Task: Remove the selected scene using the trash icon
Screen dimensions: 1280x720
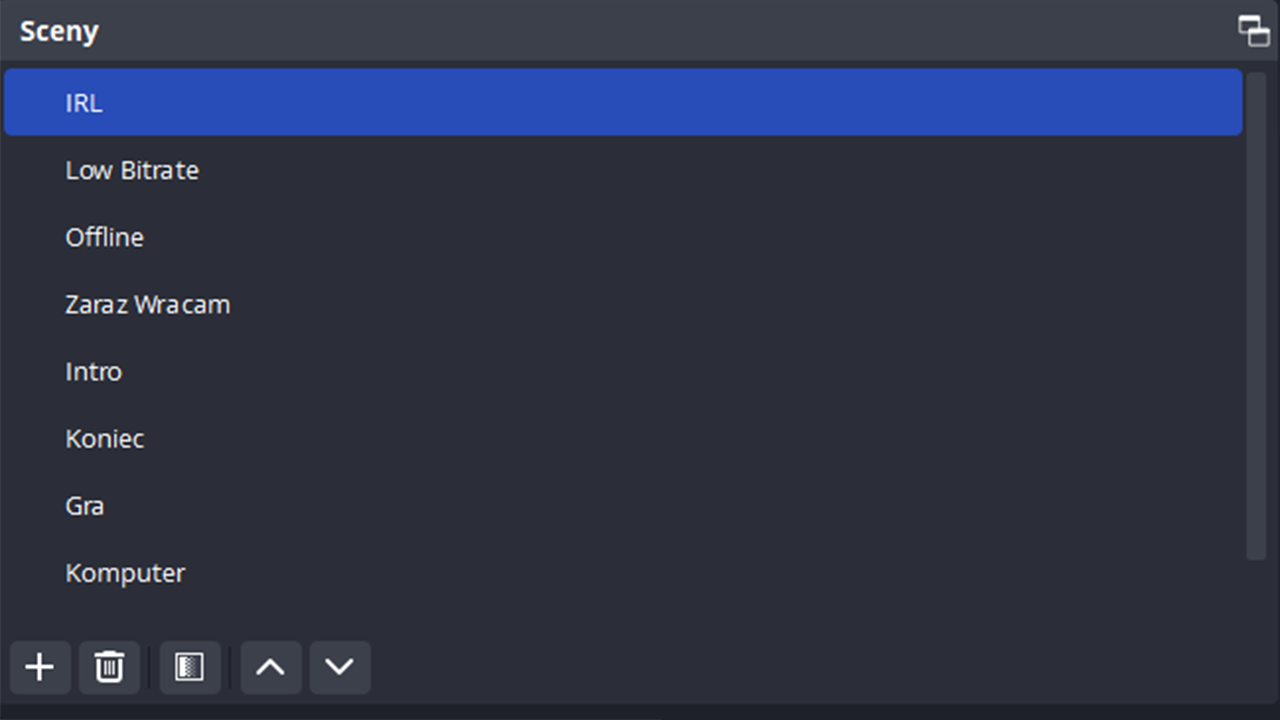Action: (109, 667)
